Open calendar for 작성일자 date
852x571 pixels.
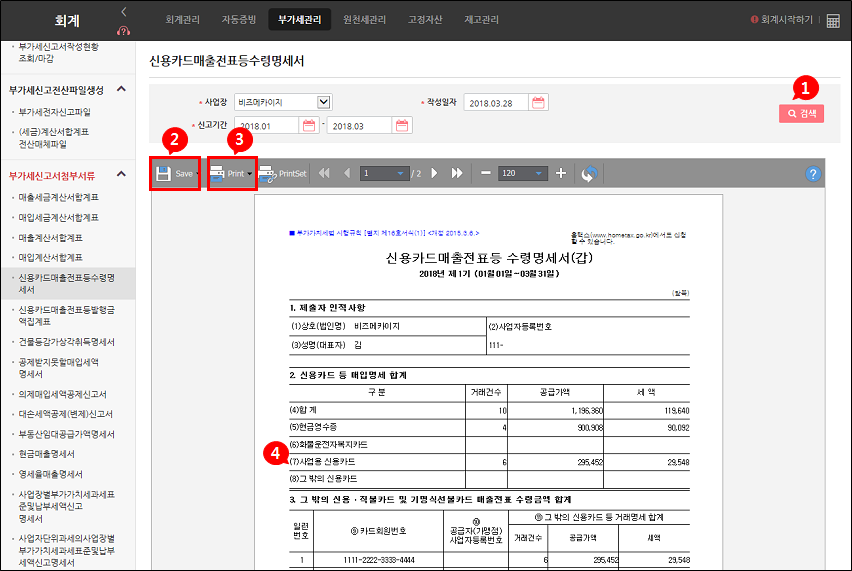538,102
